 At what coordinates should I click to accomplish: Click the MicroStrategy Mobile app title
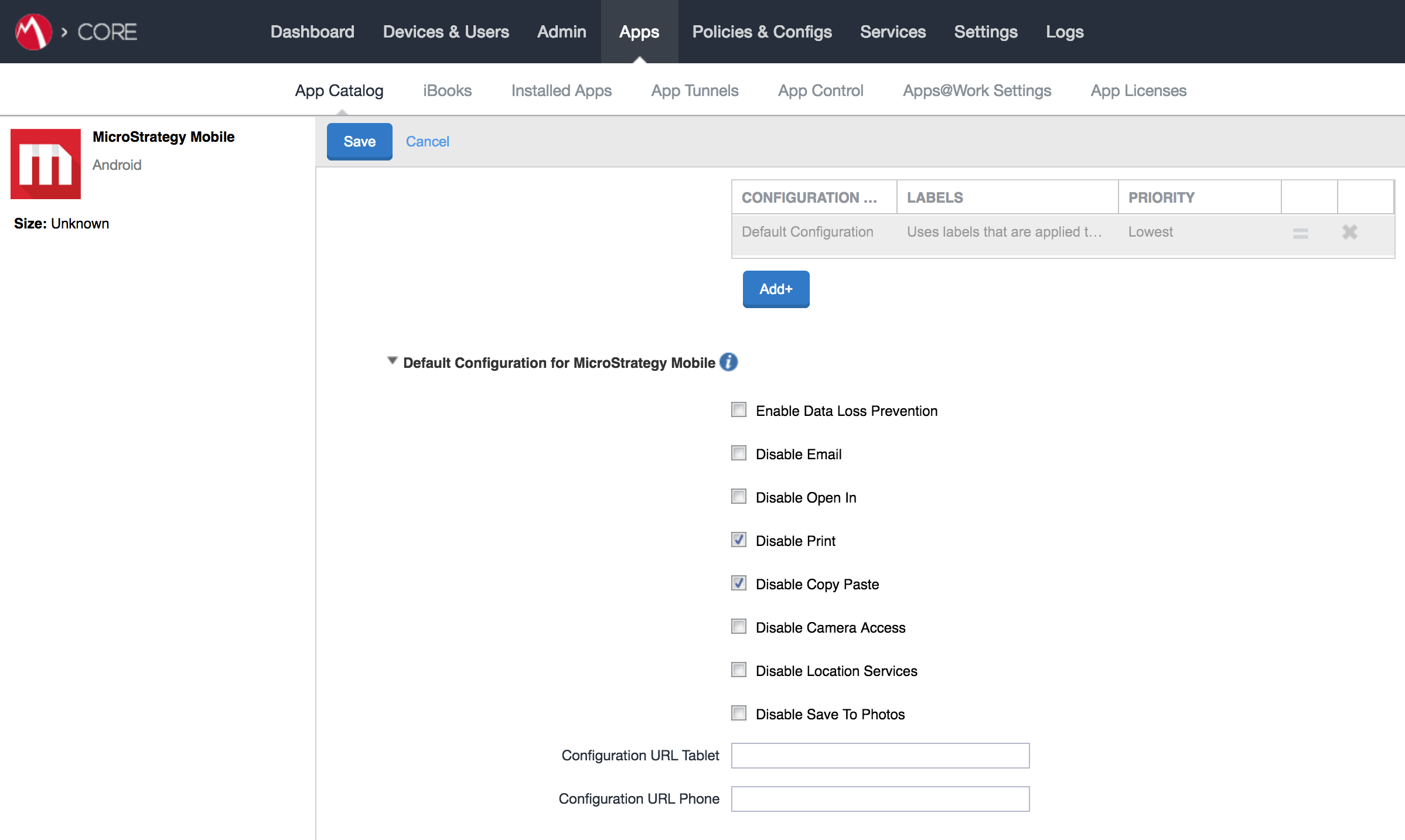tap(163, 136)
